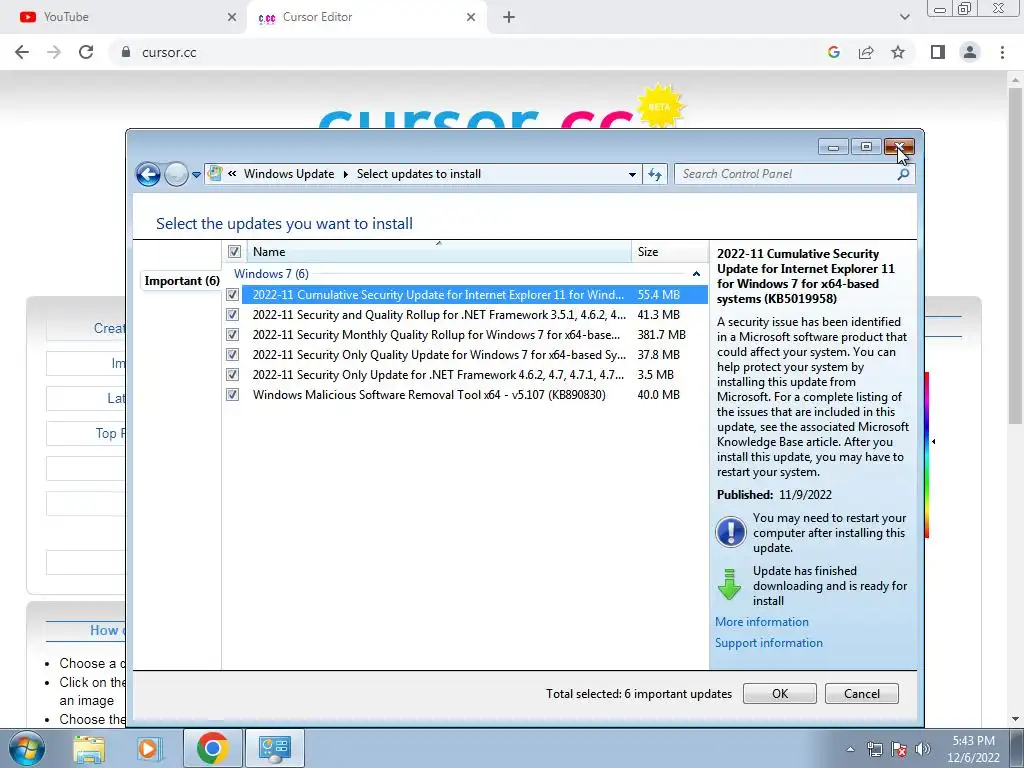The height and width of the screenshot is (768, 1024).
Task: Open the More information link
Action: click(x=761, y=622)
